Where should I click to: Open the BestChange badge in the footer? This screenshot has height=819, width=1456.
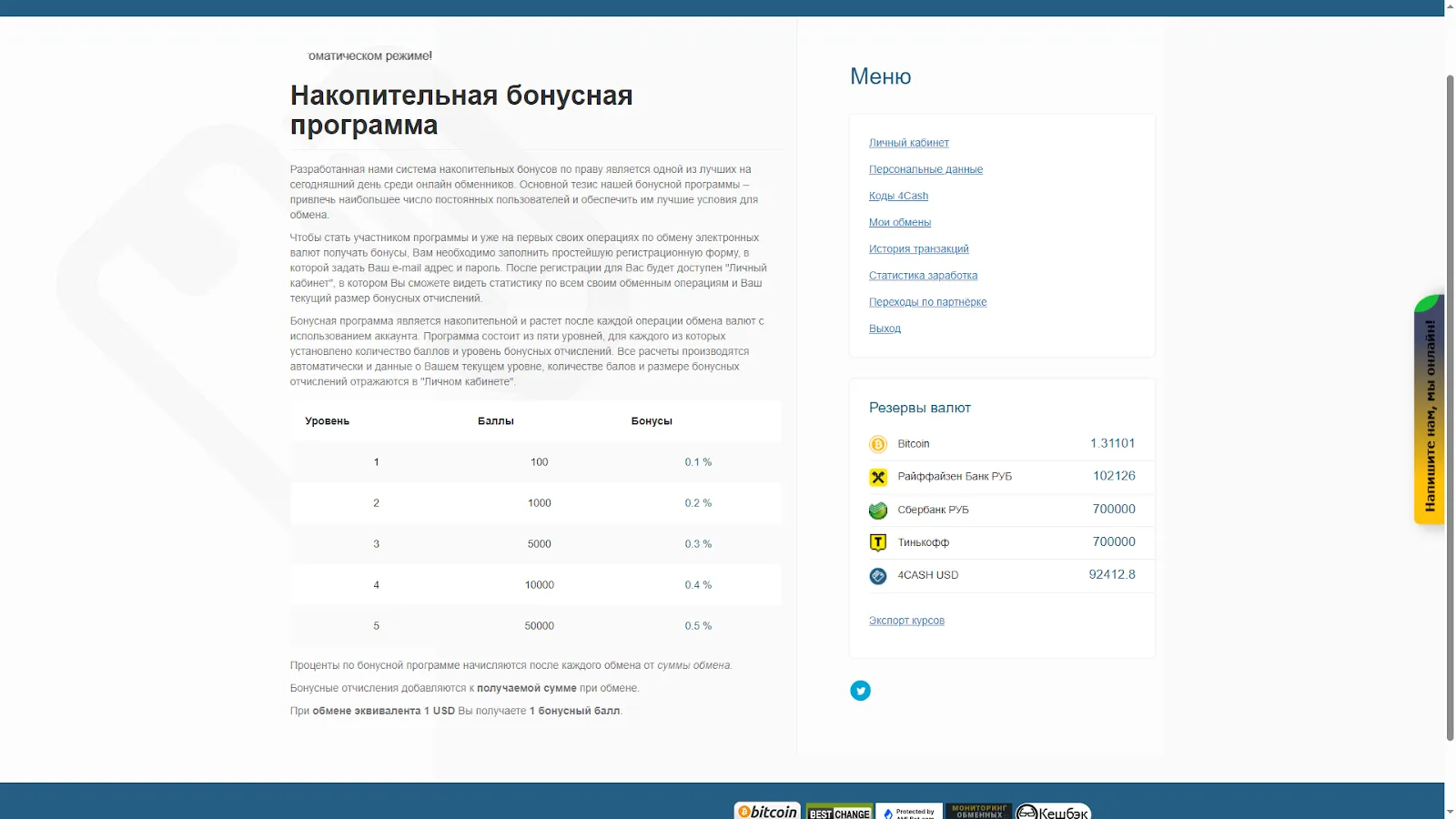[839, 811]
